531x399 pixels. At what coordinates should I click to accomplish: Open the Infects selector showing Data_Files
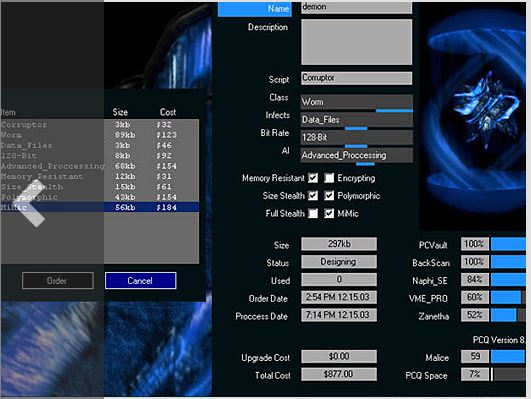(357, 120)
